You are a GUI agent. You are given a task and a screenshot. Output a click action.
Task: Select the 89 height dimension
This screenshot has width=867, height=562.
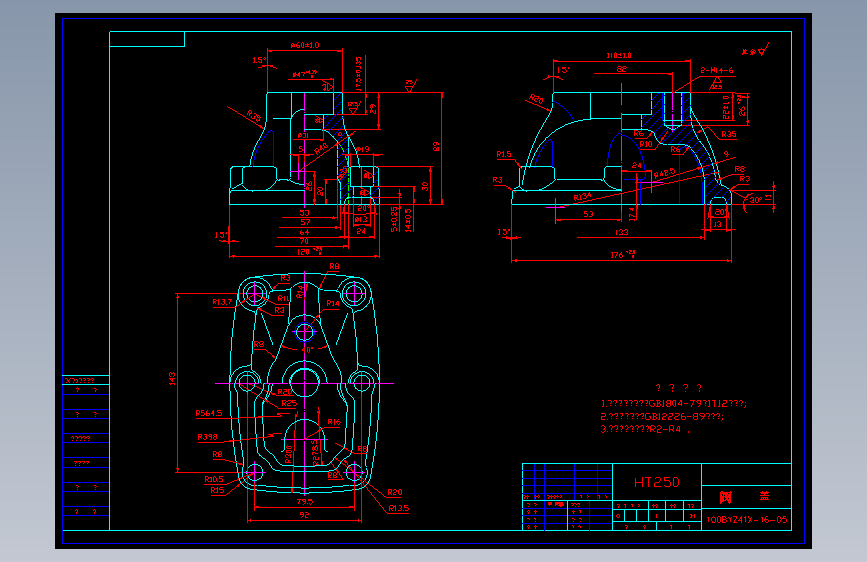[x=436, y=147]
